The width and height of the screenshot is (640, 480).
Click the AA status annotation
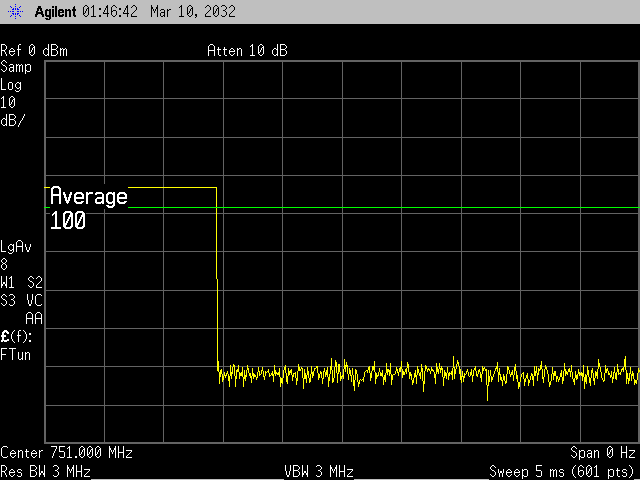(x=34, y=319)
